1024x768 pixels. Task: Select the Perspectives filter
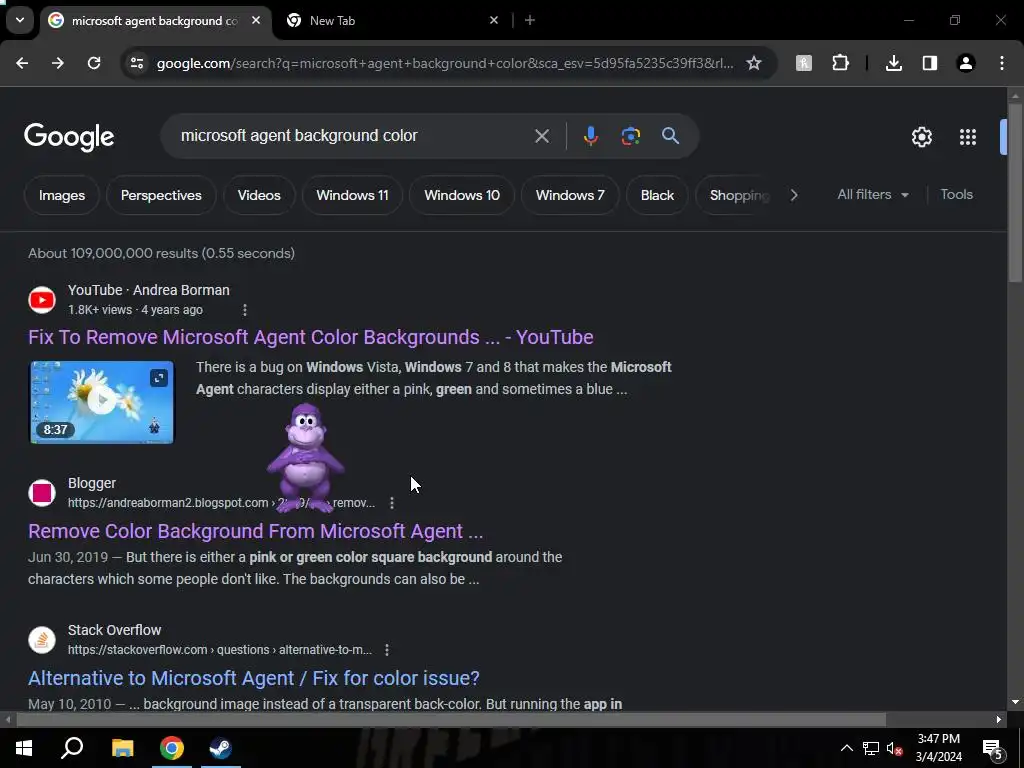pos(161,195)
